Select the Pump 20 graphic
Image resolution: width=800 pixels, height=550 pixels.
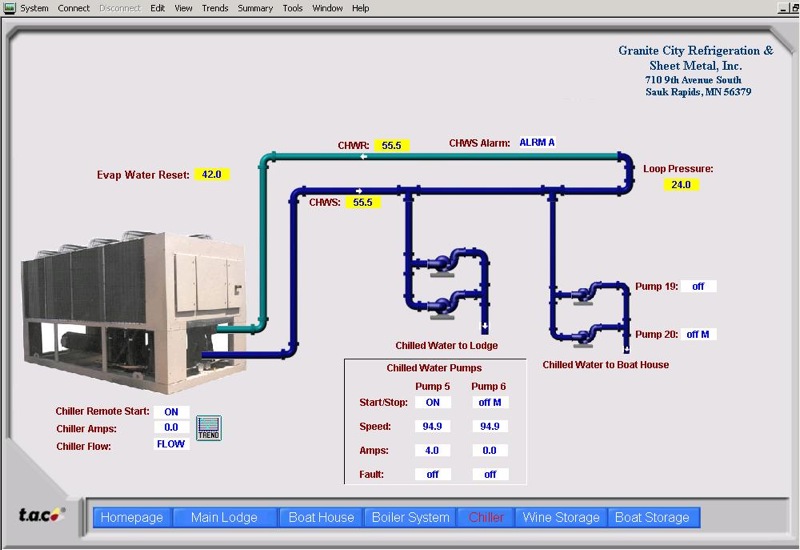tap(583, 337)
